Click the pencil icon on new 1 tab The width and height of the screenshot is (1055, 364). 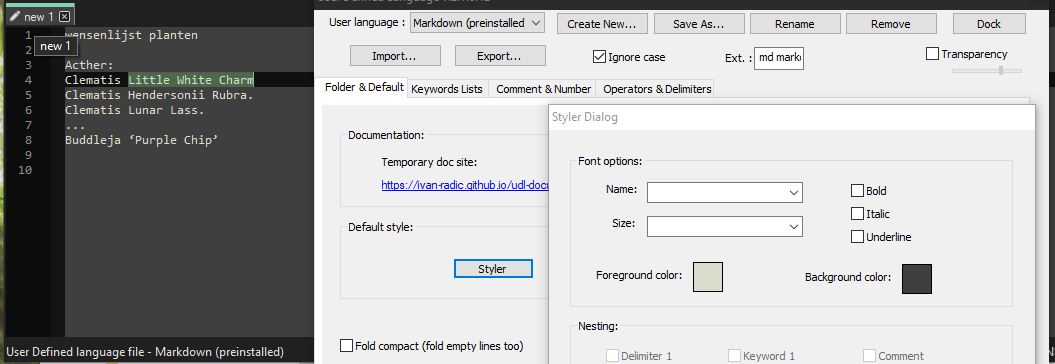click(15, 17)
